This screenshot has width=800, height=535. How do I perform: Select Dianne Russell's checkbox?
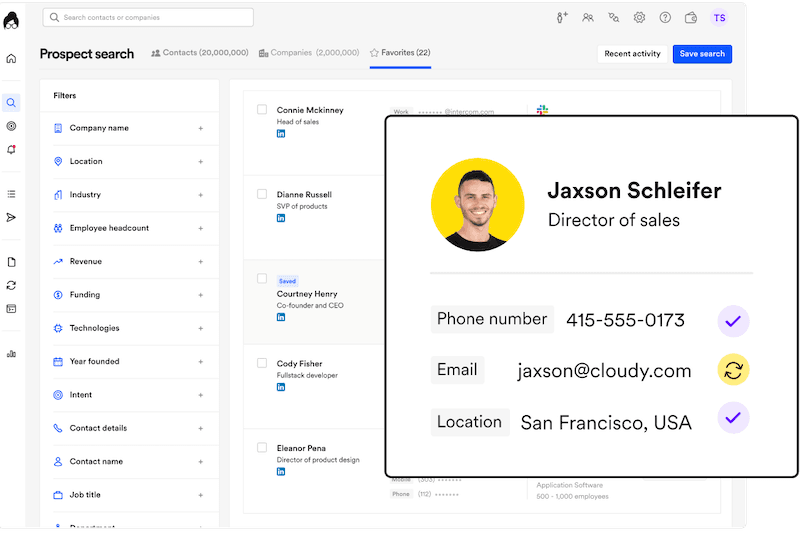pos(262,194)
